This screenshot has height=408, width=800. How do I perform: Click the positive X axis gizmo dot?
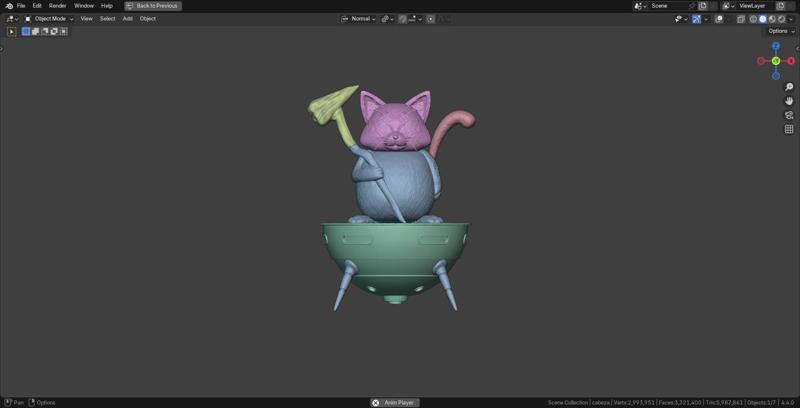[791, 61]
